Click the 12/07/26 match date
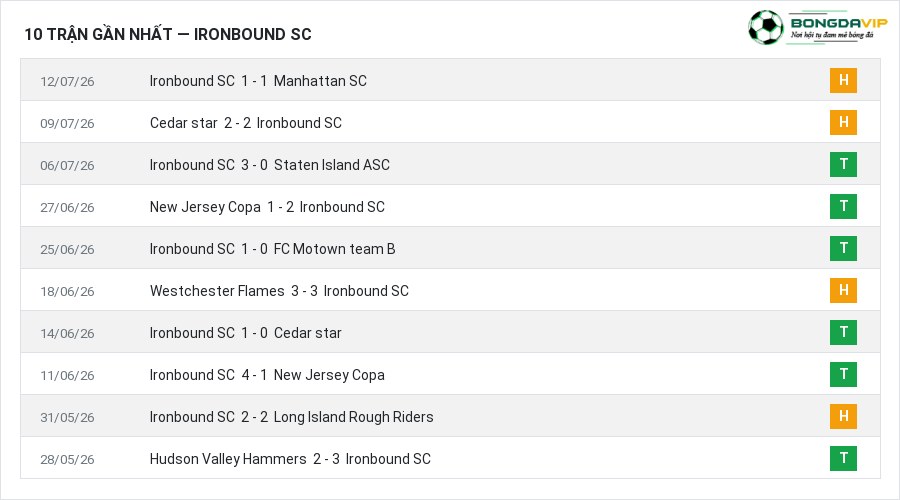Viewport: 900px width, 500px height. (x=67, y=82)
